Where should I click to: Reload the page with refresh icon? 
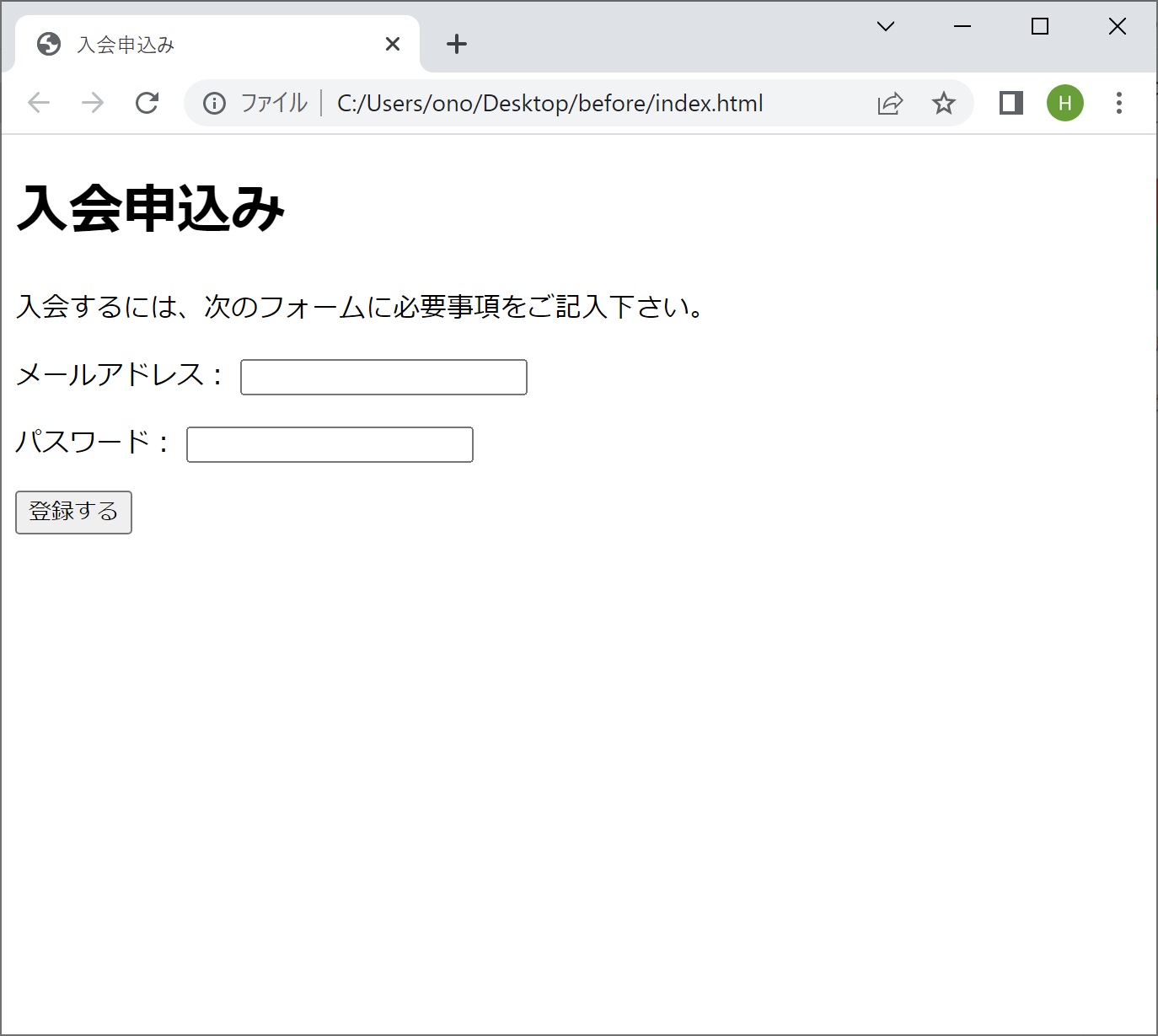[x=147, y=103]
